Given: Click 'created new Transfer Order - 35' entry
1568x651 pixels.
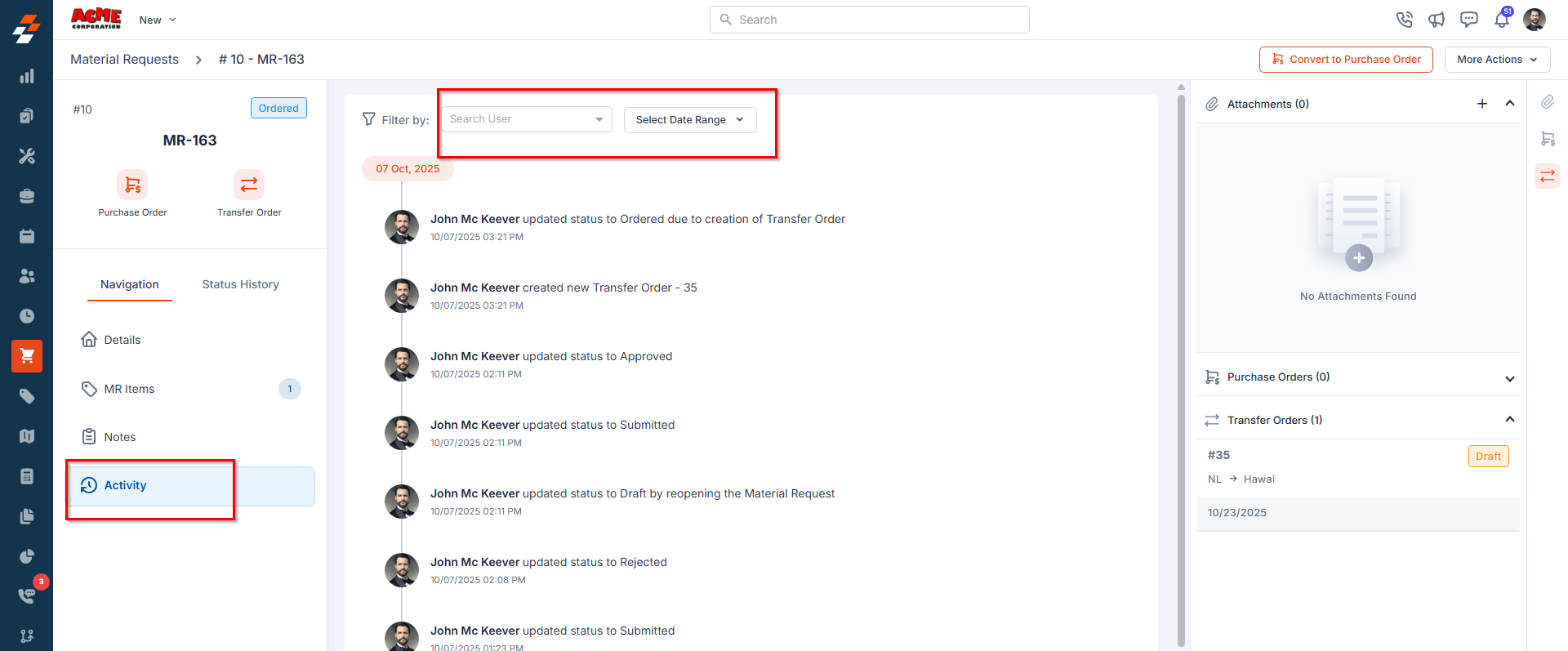Looking at the screenshot, I should (x=563, y=288).
